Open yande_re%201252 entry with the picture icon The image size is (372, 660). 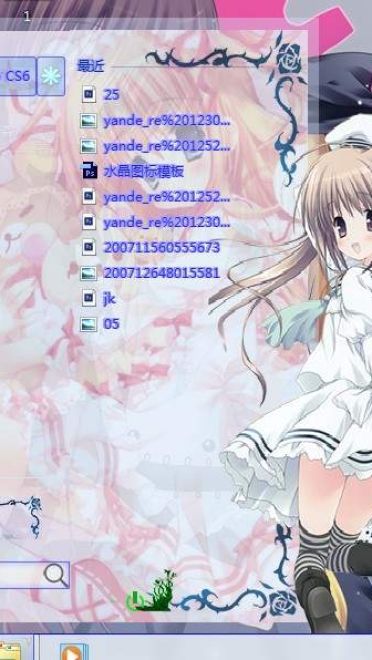tap(155, 146)
